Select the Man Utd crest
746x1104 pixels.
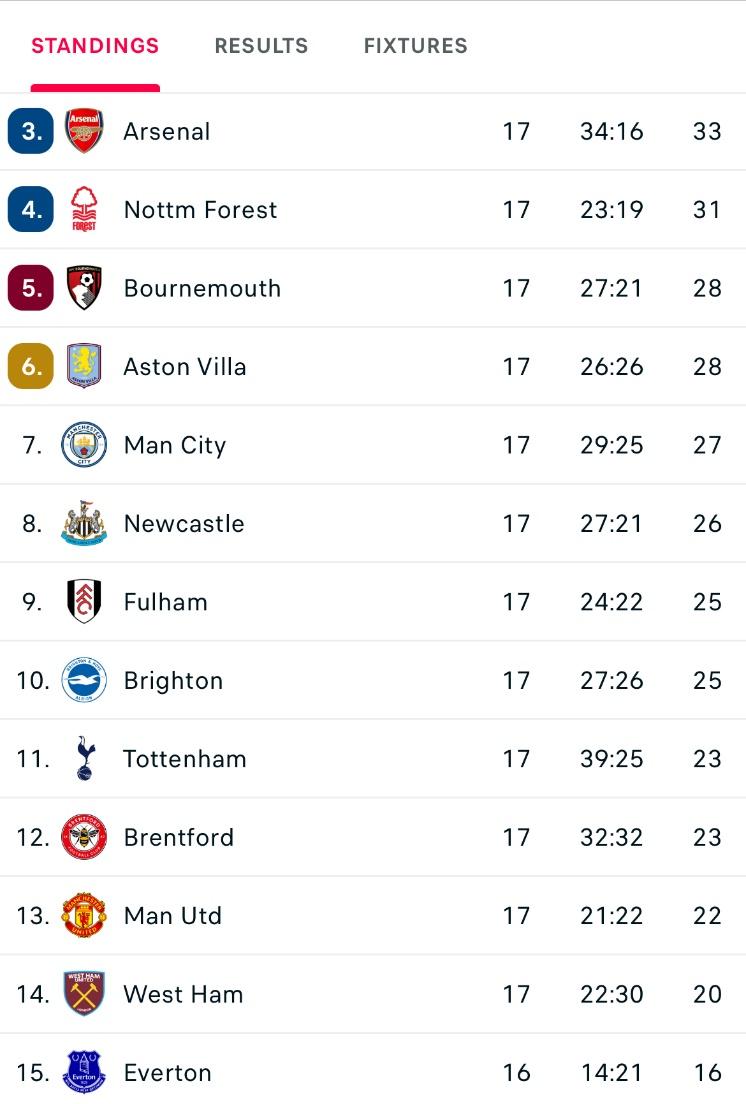[x=84, y=915]
